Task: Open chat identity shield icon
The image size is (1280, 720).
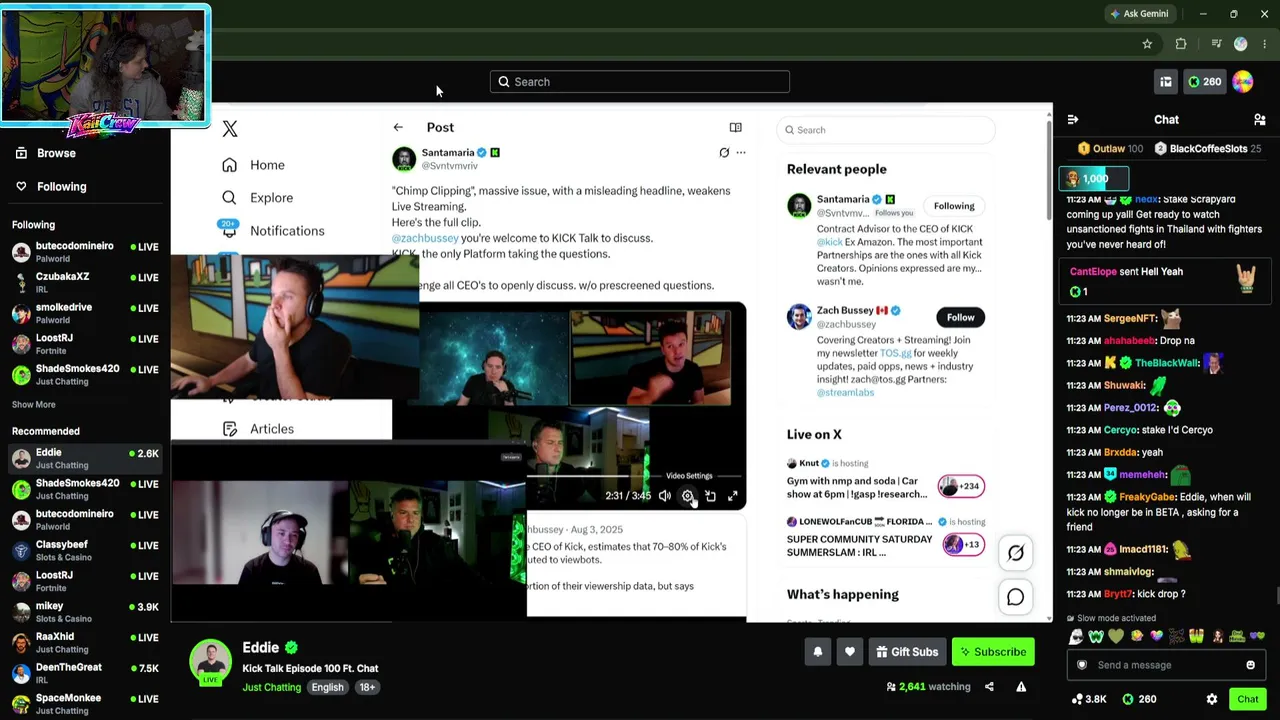Action: [x=1081, y=665]
